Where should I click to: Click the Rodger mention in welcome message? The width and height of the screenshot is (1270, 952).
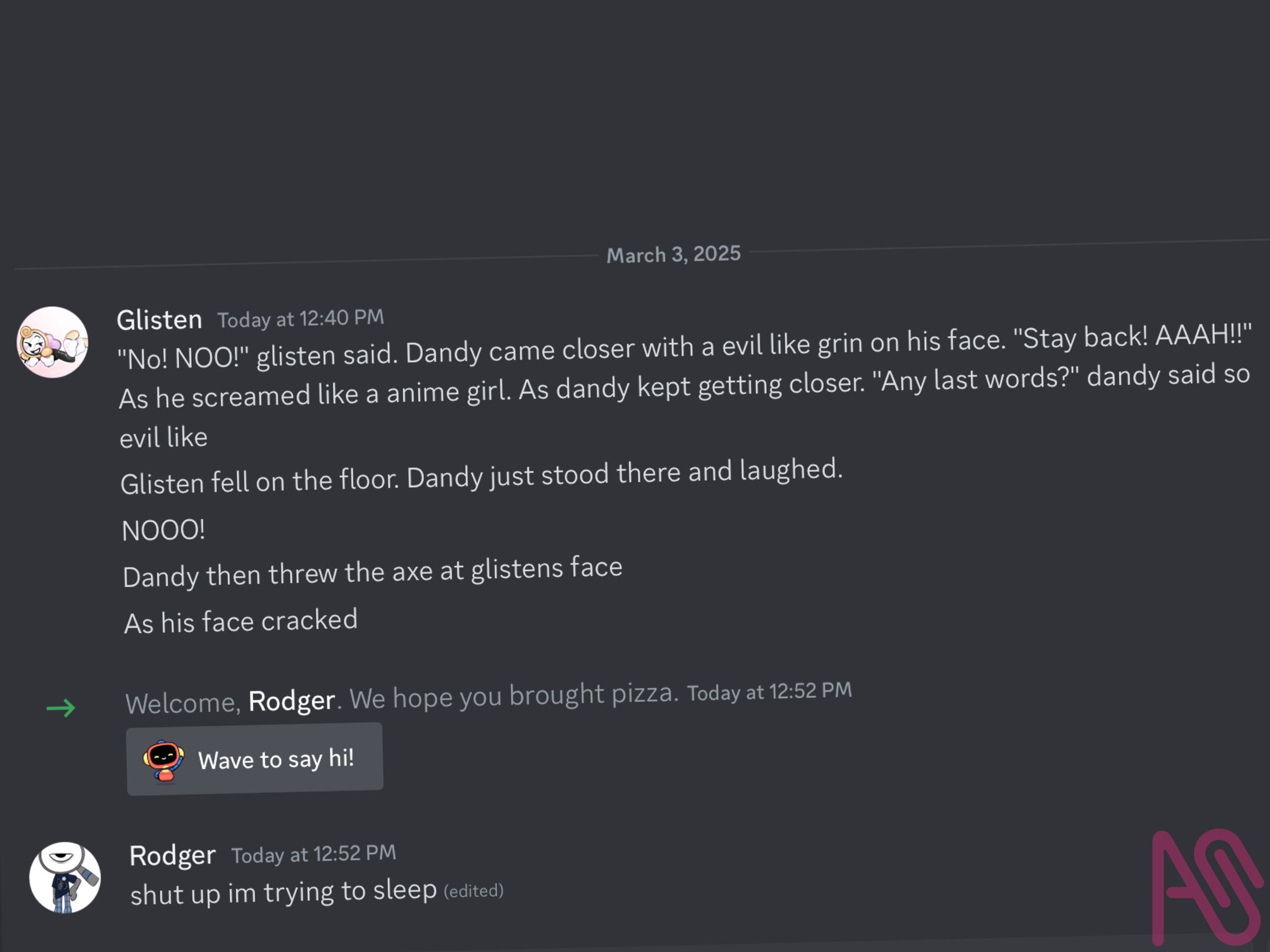coord(292,701)
